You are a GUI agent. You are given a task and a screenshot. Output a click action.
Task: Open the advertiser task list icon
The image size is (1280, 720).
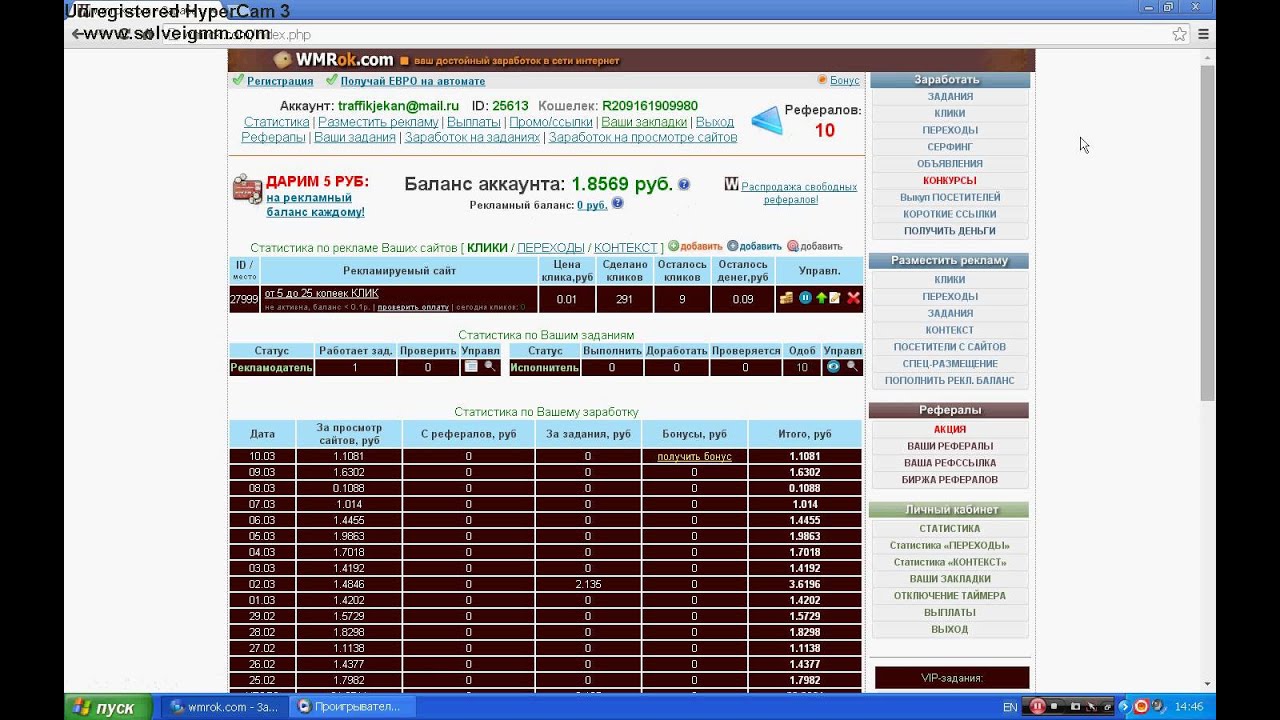(x=471, y=367)
